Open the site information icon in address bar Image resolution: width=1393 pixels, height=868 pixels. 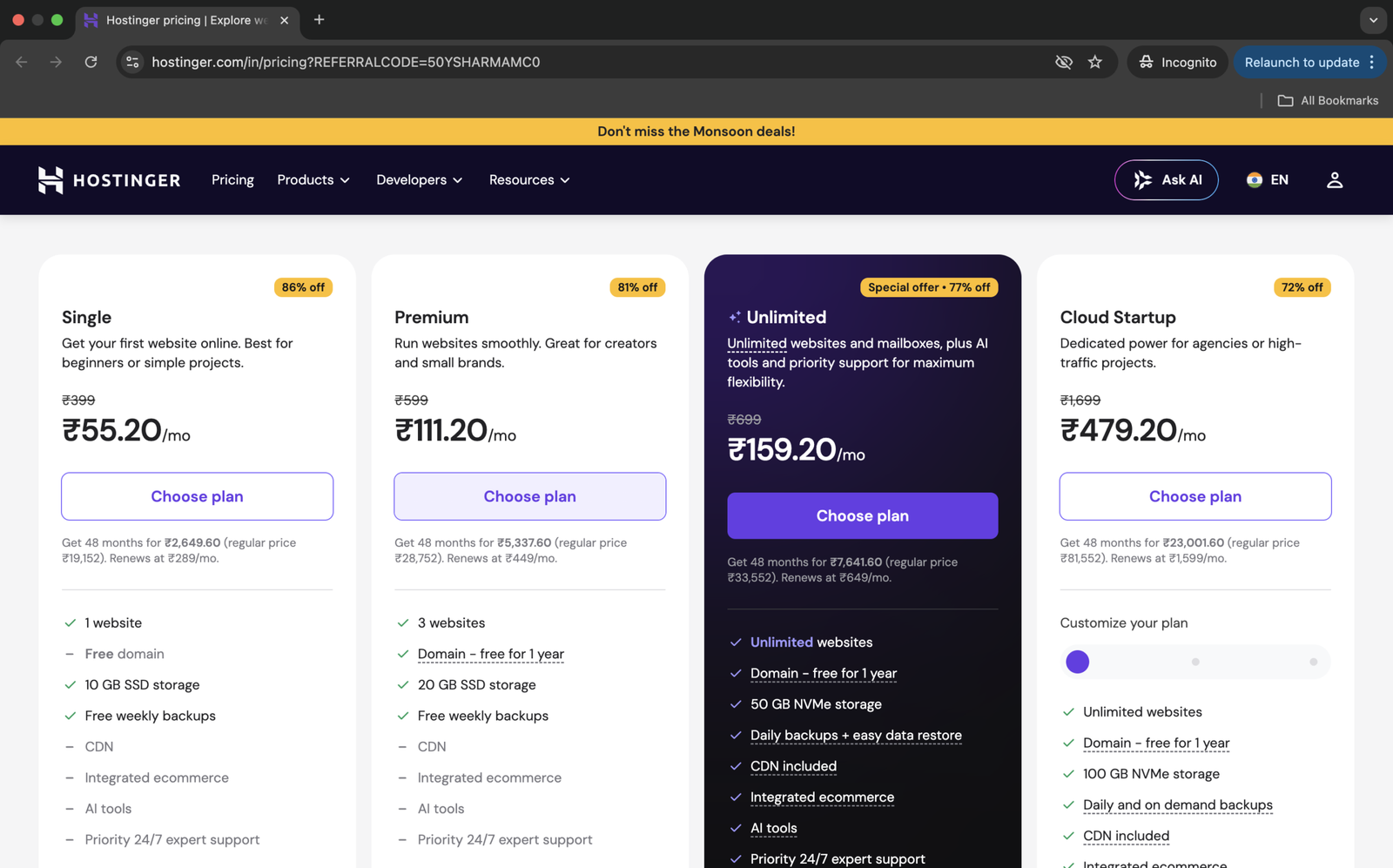[132, 62]
